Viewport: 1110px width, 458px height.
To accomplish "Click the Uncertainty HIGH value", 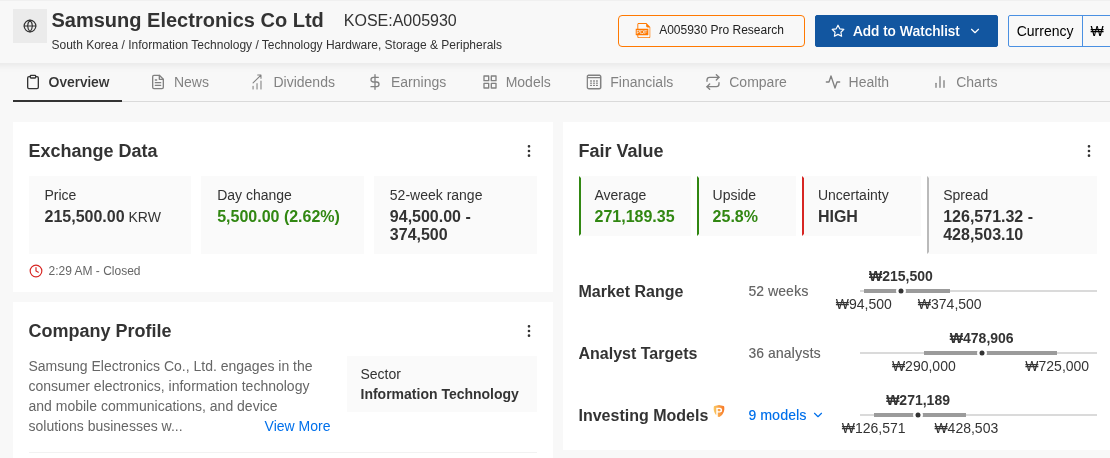I will pos(837,217).
